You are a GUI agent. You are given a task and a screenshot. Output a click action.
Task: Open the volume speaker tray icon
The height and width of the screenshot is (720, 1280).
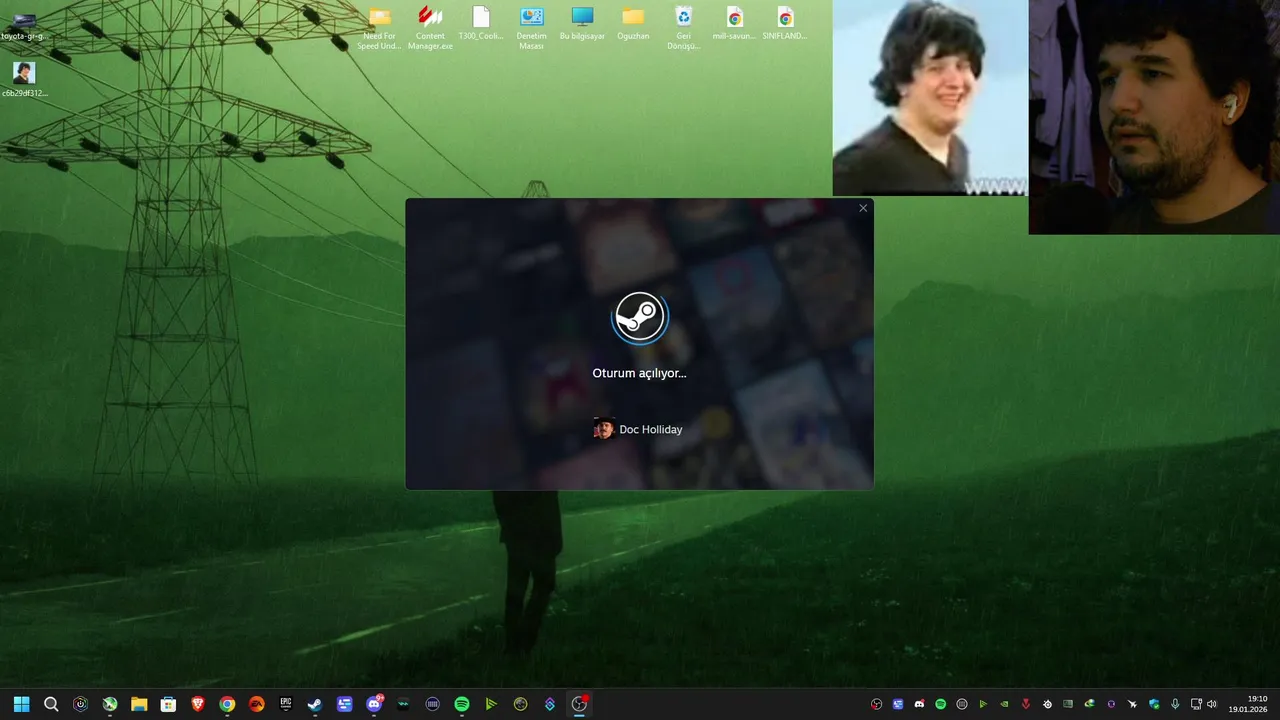1212,704
